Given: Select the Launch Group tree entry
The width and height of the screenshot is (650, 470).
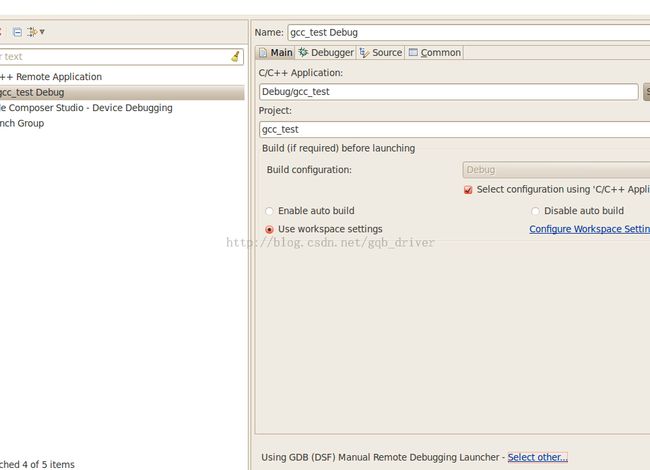Looking at the screenshot, I should 22,124.
